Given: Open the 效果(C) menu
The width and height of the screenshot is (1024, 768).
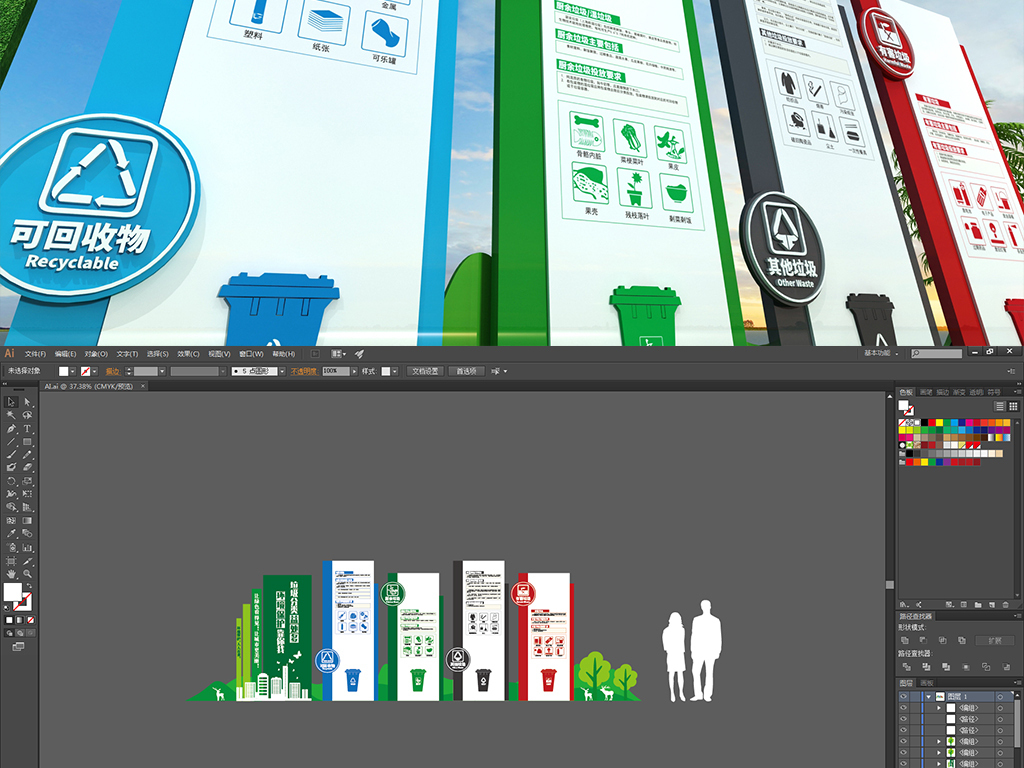Looking at the screenshot, I should point(188,354).
